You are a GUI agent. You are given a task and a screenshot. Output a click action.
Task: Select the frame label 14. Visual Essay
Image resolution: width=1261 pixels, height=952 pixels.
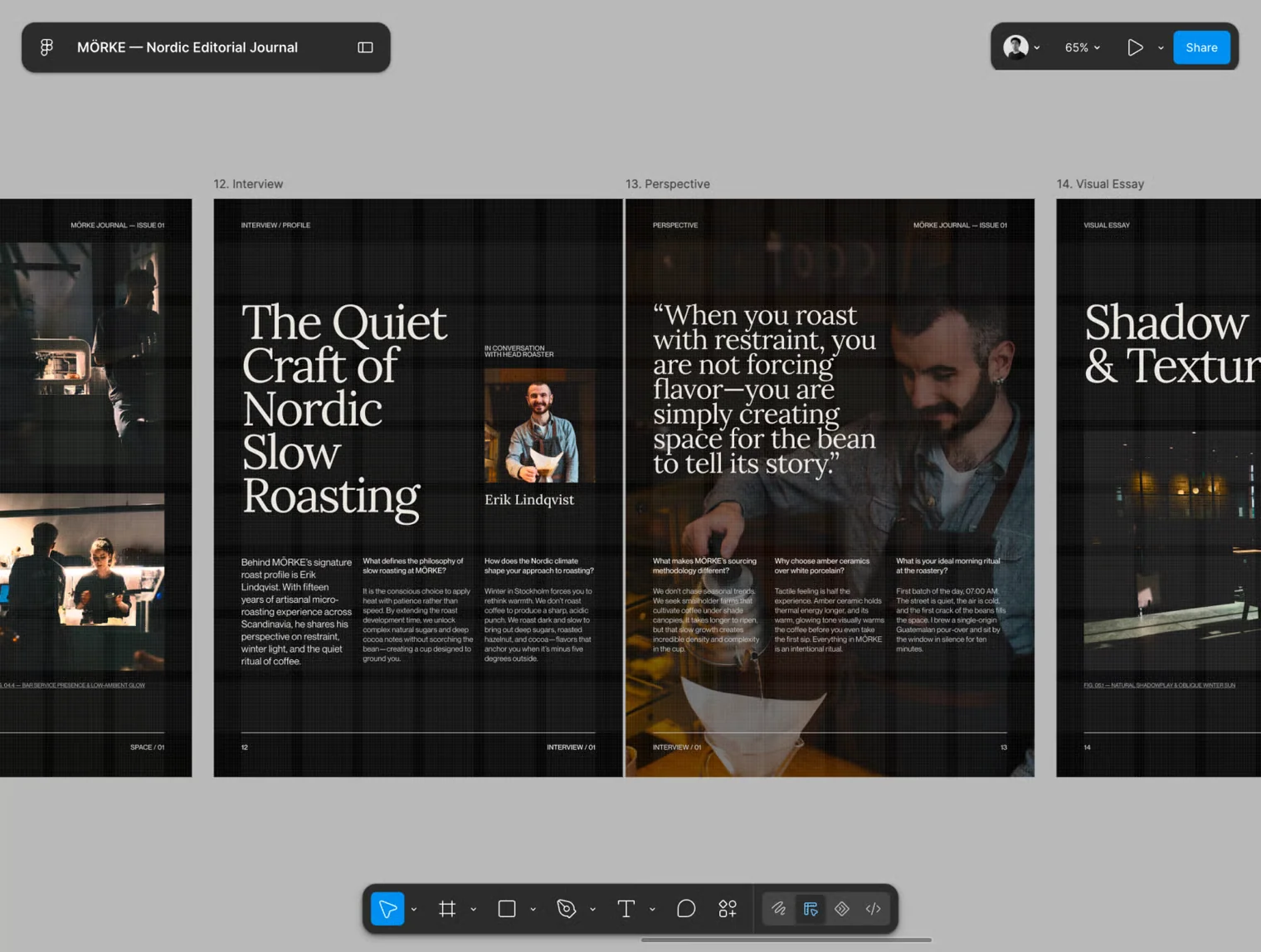(1100, 184)
